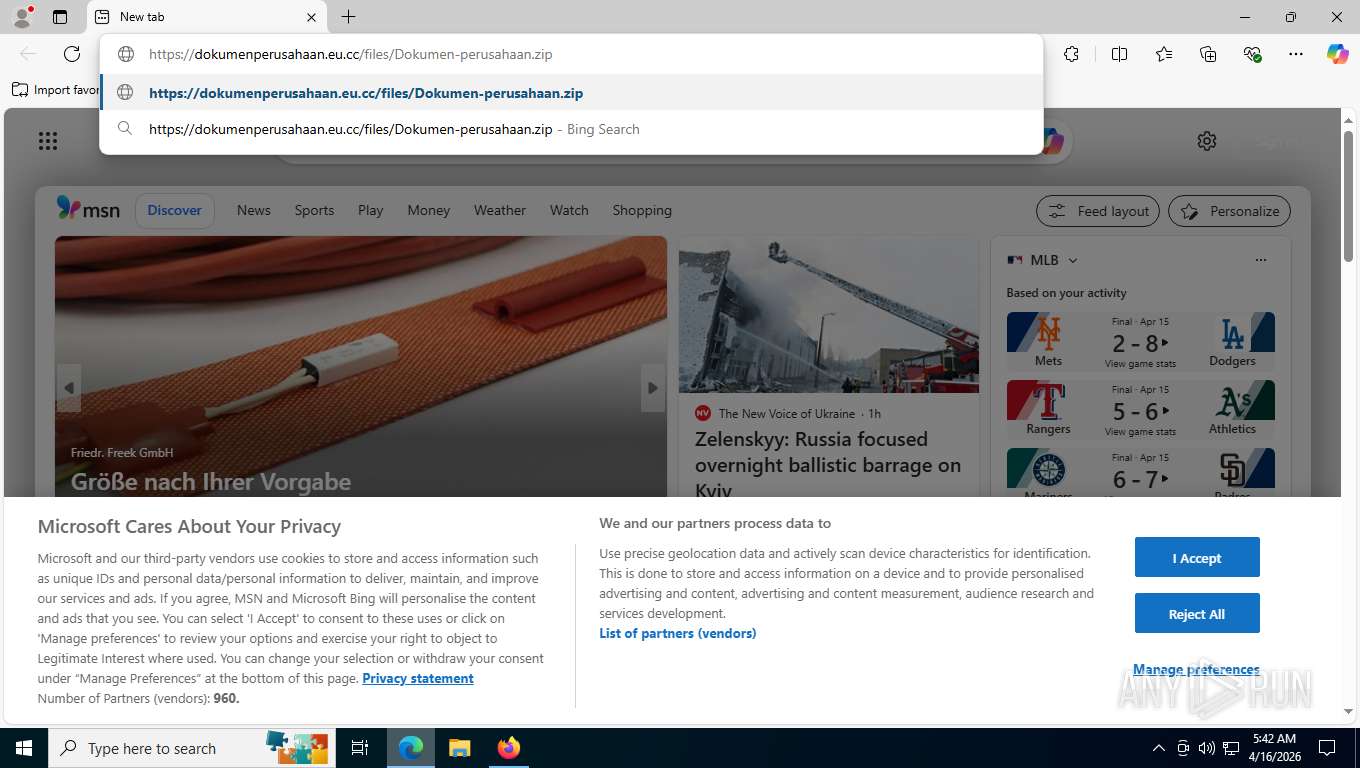
Task: Toggle the split screen icon
Action: tap(1119, 54)
